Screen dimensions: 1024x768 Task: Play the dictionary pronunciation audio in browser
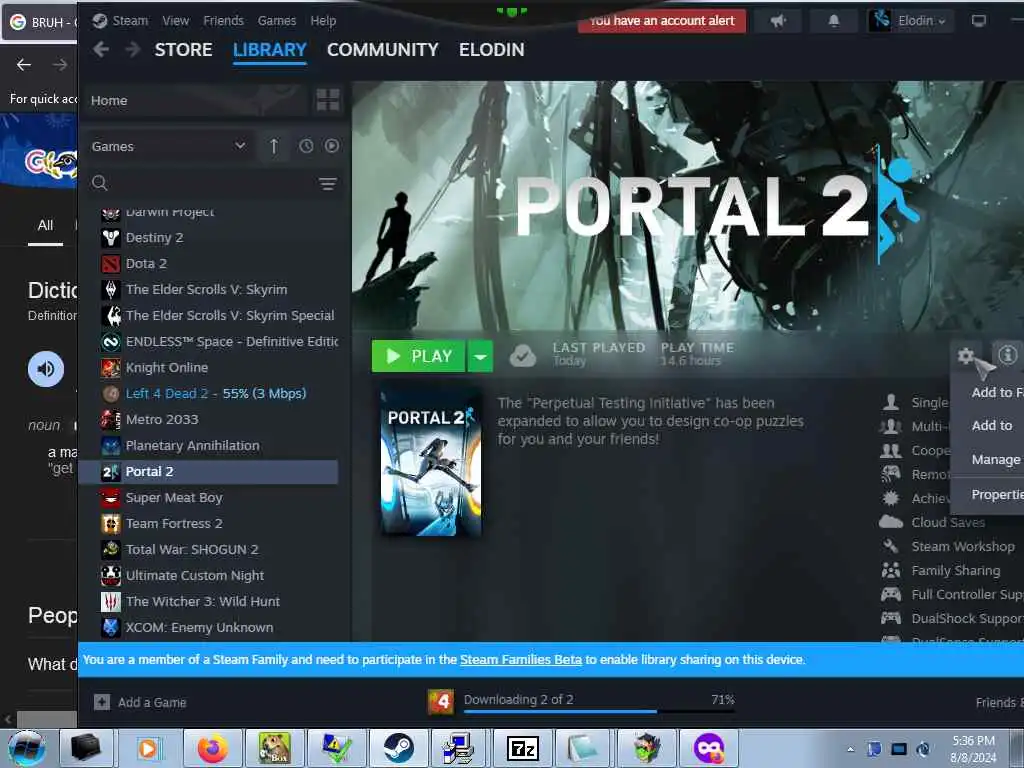coord(46,369)
